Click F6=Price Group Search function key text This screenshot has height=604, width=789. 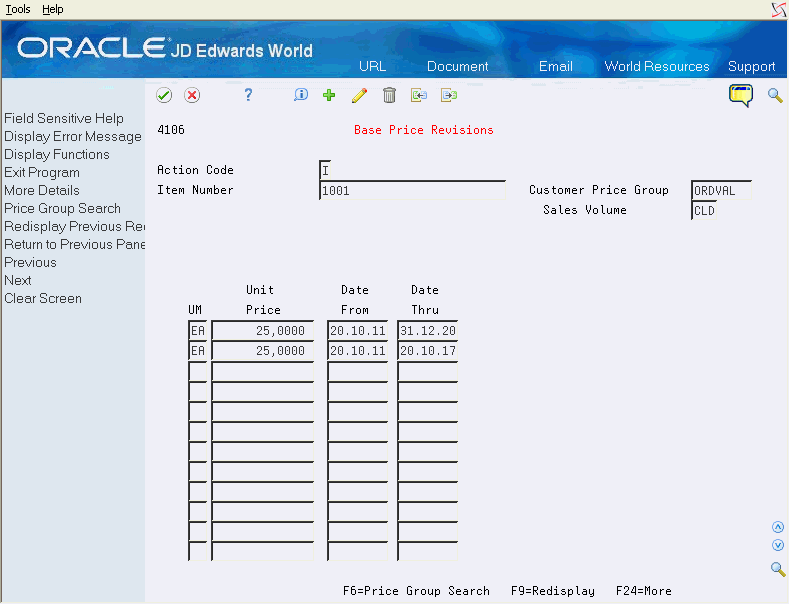point(416,591)
